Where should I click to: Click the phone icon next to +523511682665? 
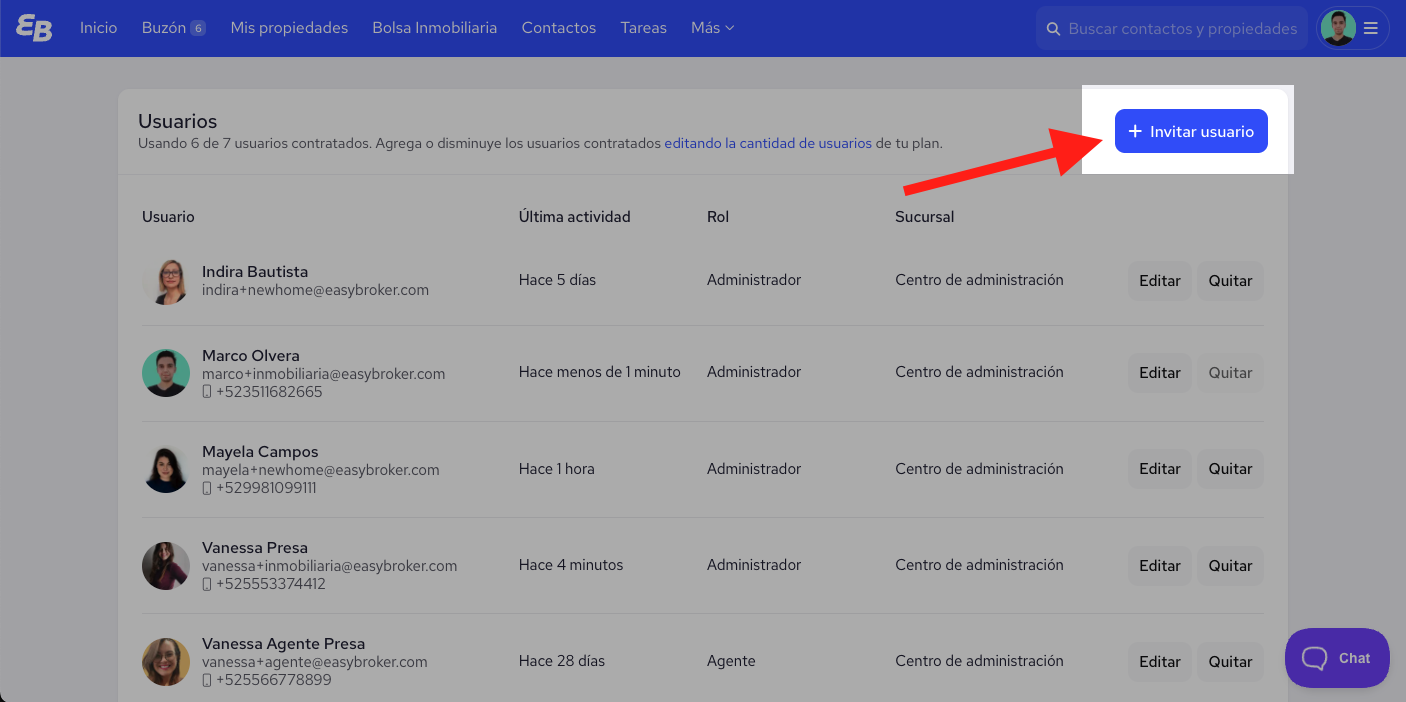pos(207,392)
